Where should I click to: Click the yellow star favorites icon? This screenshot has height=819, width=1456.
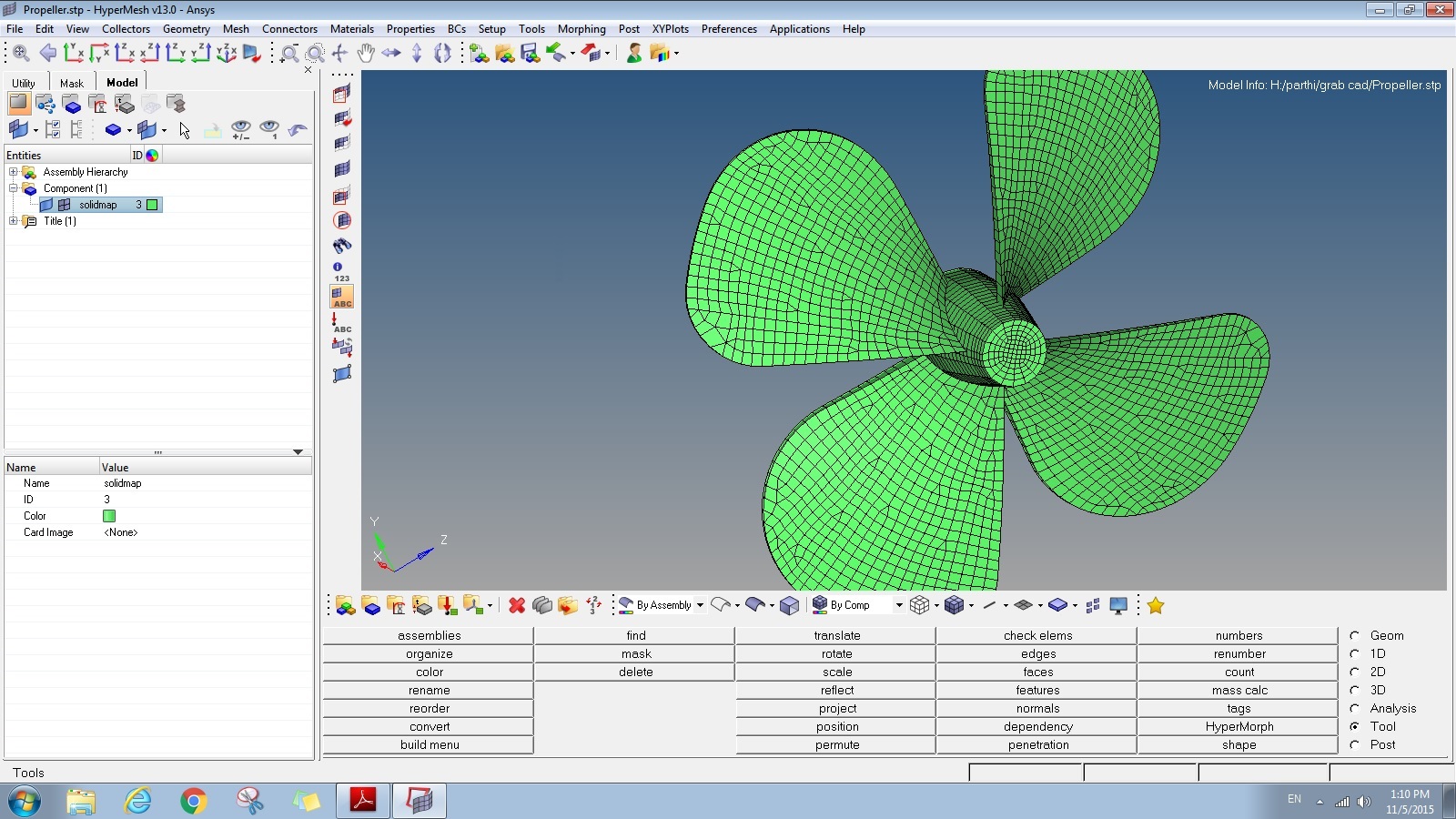tap(1156, 605)
